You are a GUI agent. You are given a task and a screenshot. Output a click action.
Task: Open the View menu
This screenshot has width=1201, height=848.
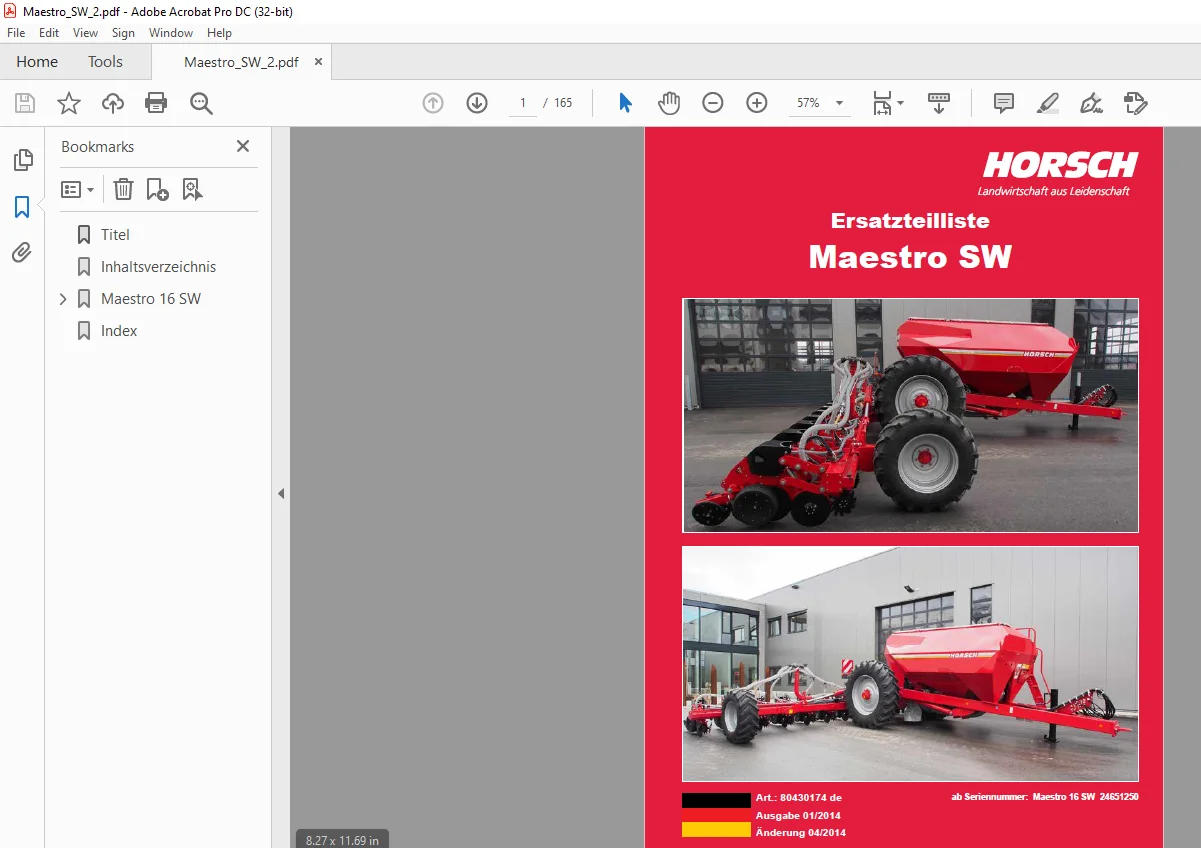pyautogui.click(x=85, y=33)
